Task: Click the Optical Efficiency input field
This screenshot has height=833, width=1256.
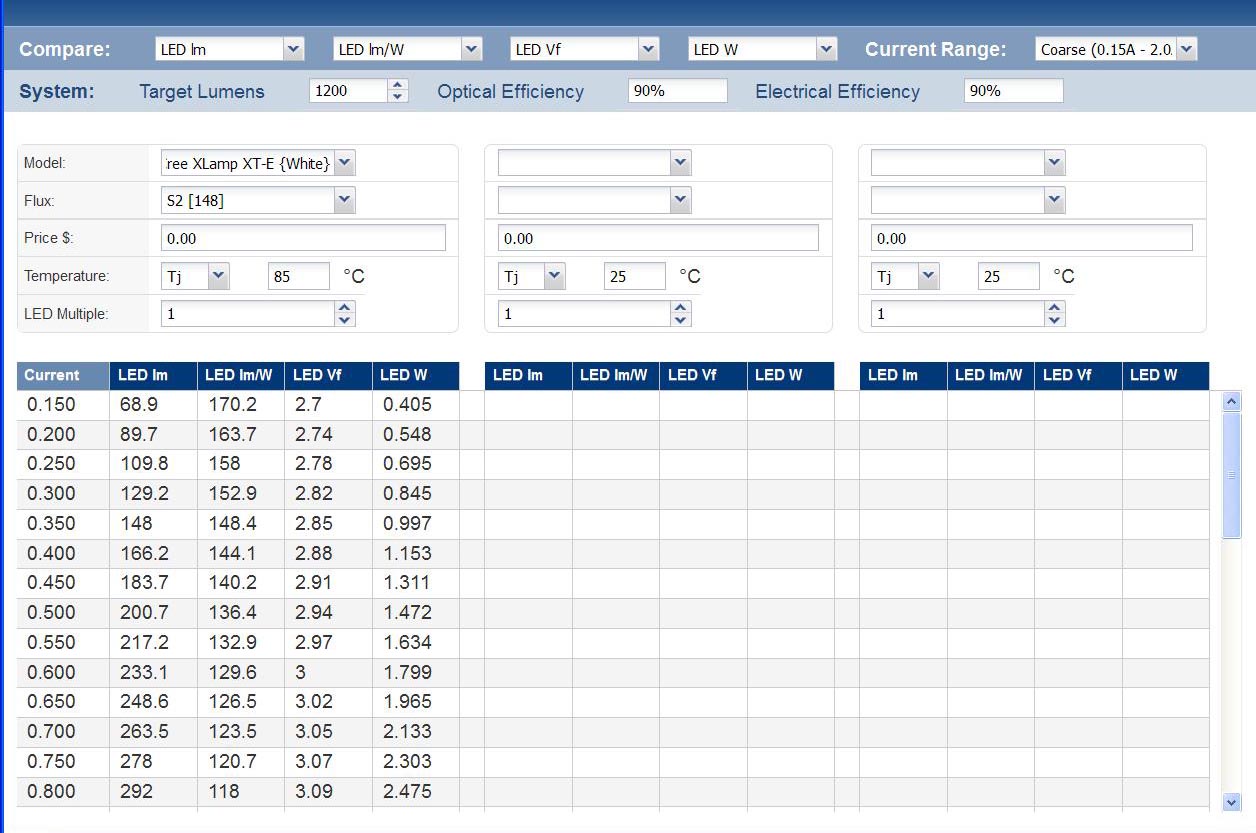Action: [677, 91]
